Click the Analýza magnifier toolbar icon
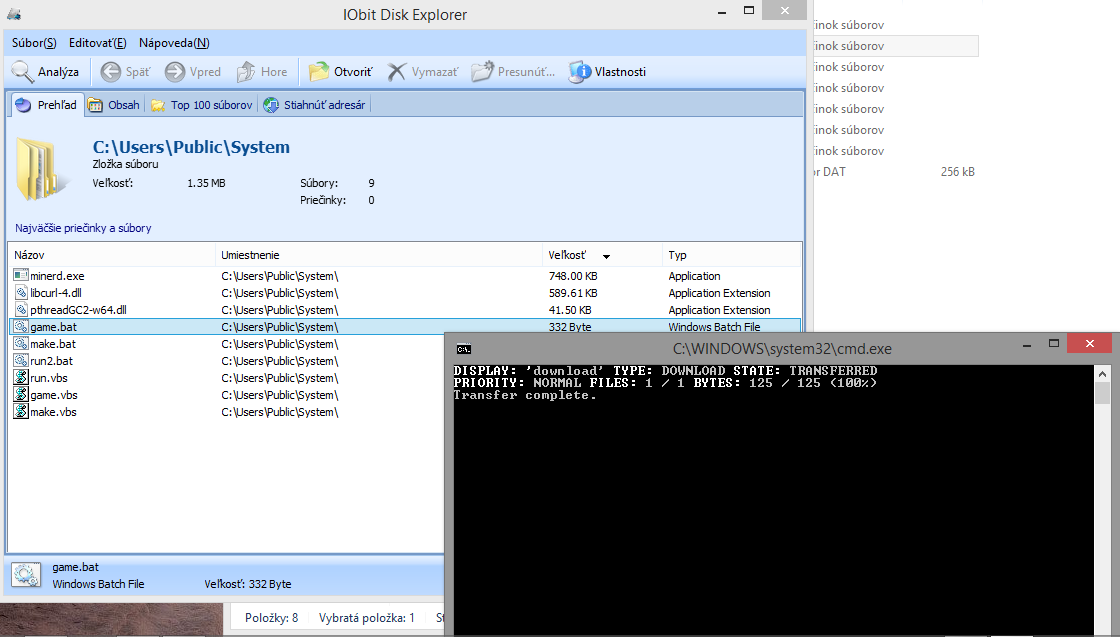Viewport: 1120px width, 637px height. pos(23,71)
